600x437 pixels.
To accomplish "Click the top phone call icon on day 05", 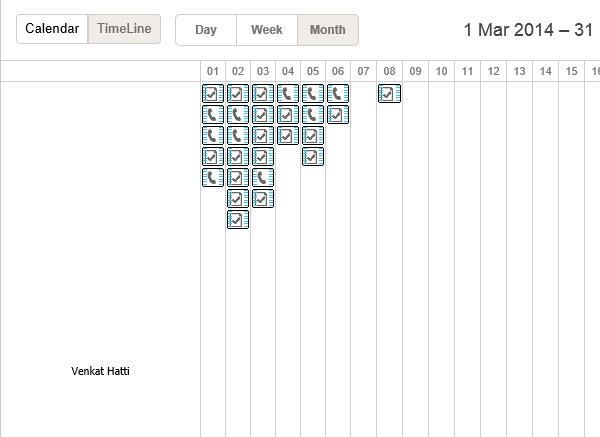I will (x=313, y=94).
